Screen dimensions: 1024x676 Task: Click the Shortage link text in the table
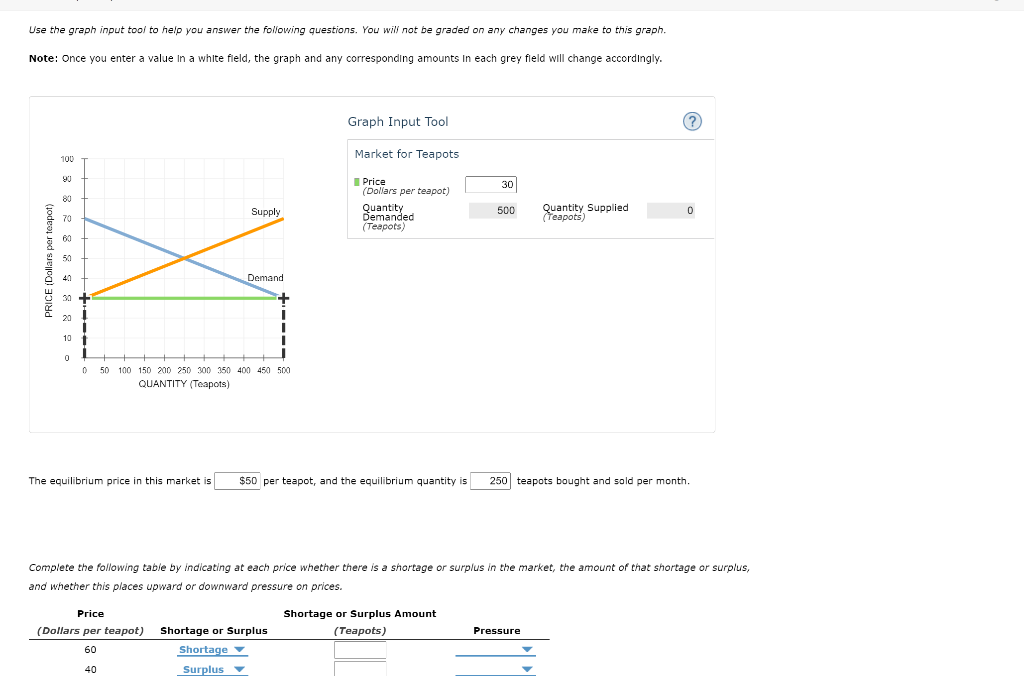click(x=203, y=649)
